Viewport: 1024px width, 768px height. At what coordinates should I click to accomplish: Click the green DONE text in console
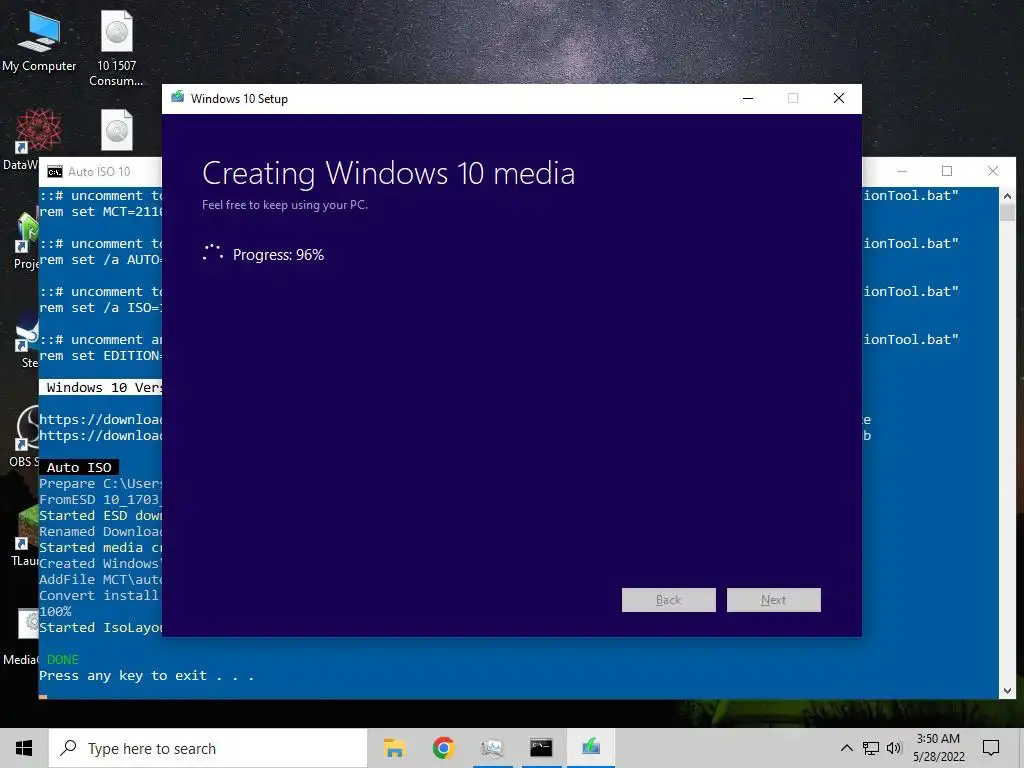coord(63,660)
